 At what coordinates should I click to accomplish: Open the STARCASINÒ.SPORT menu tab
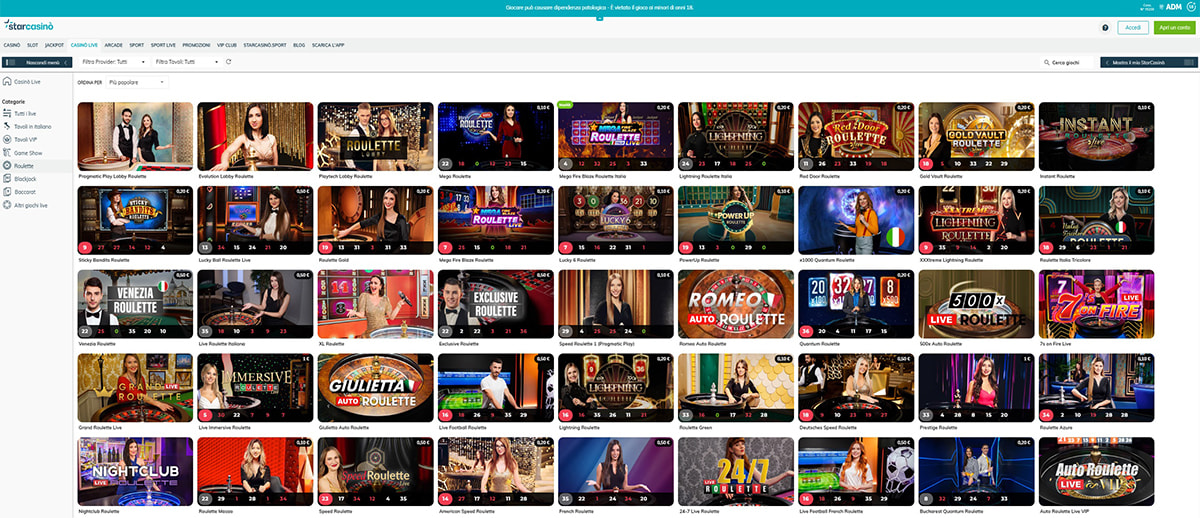(x=265, y=45)
